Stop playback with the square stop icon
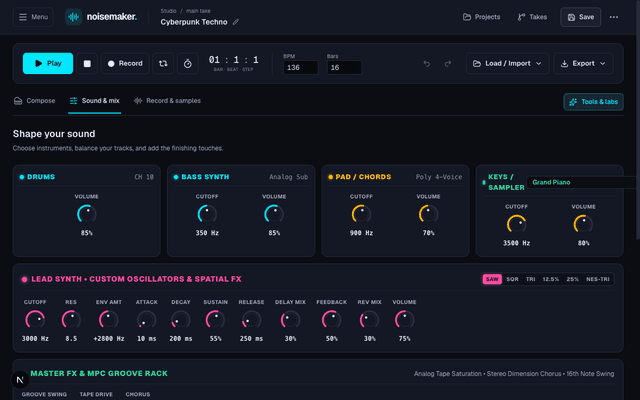640x400 pixels. (87, 63)
